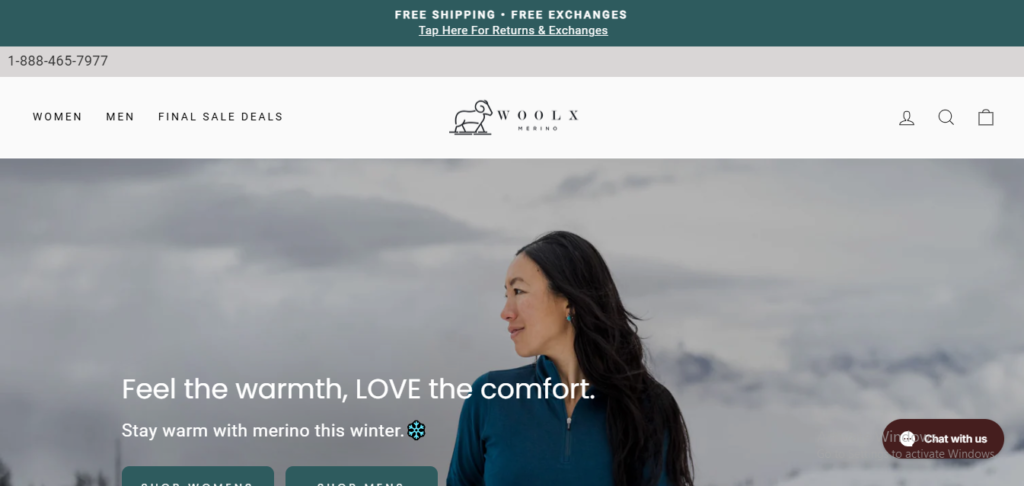Tap Here For Returns & Exchanges link

pos(513,31)
